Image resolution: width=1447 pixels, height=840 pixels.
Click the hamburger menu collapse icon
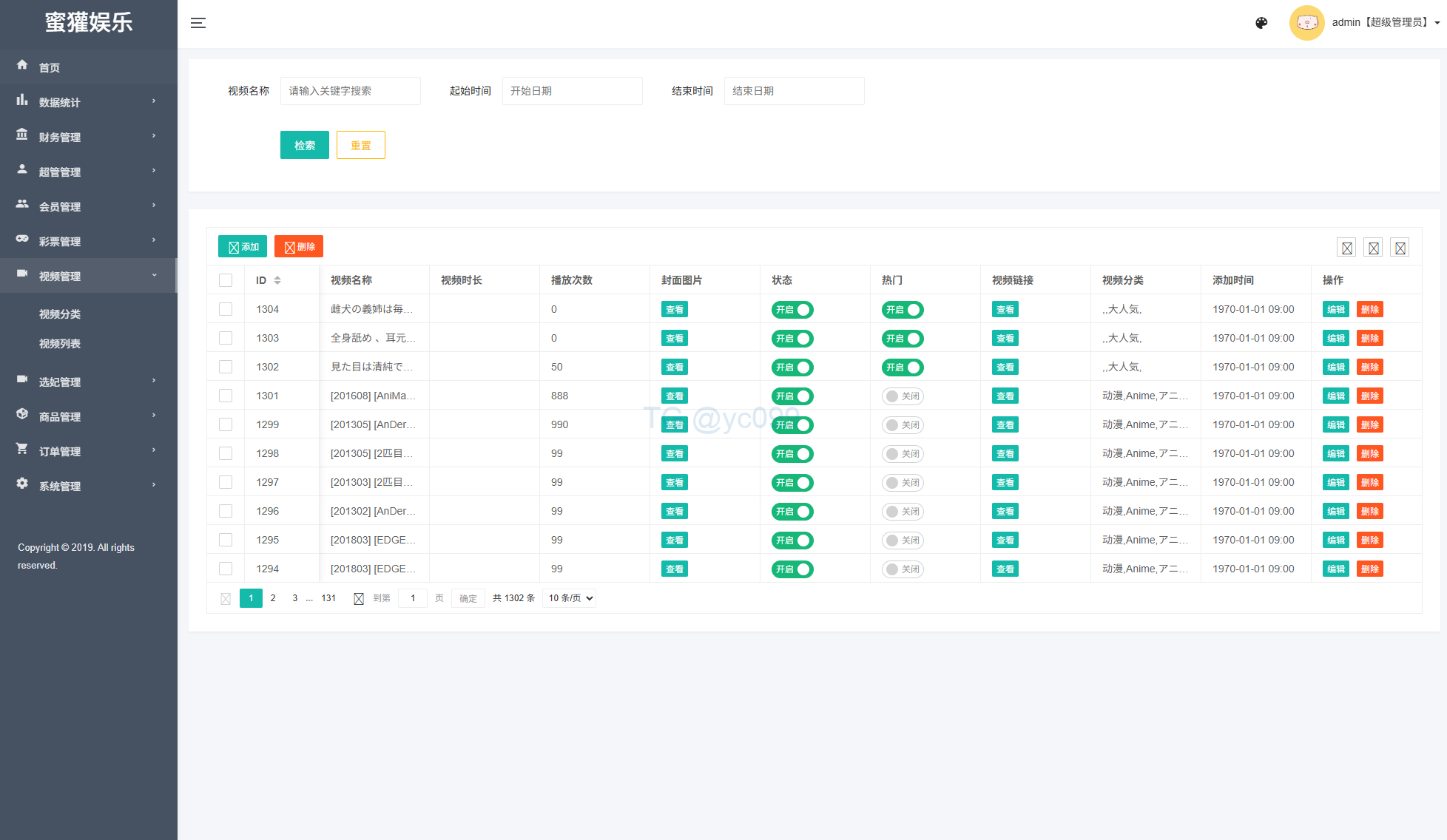point(198,23)
